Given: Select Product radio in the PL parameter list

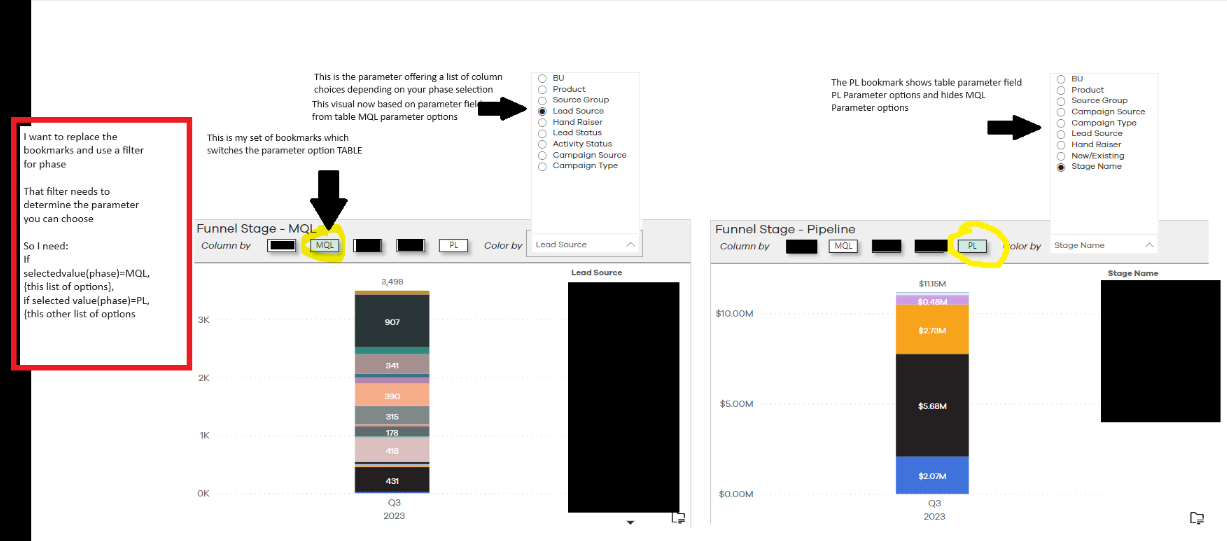Looking at the screenshot, I should 1061,90.
